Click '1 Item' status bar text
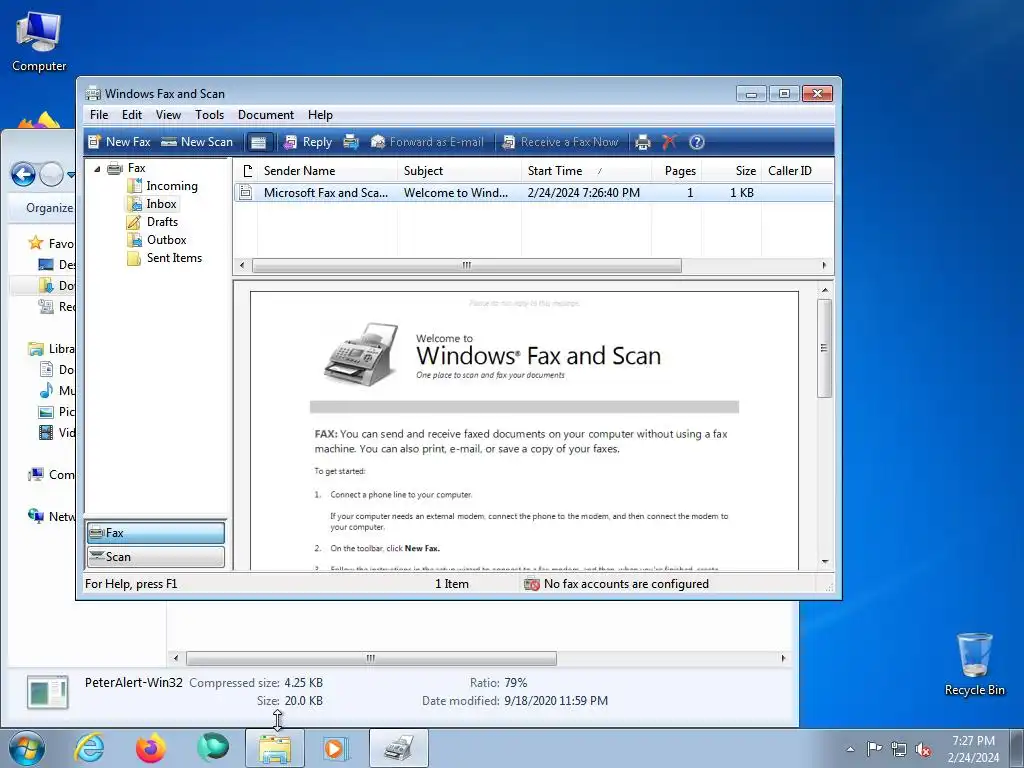 452,584
